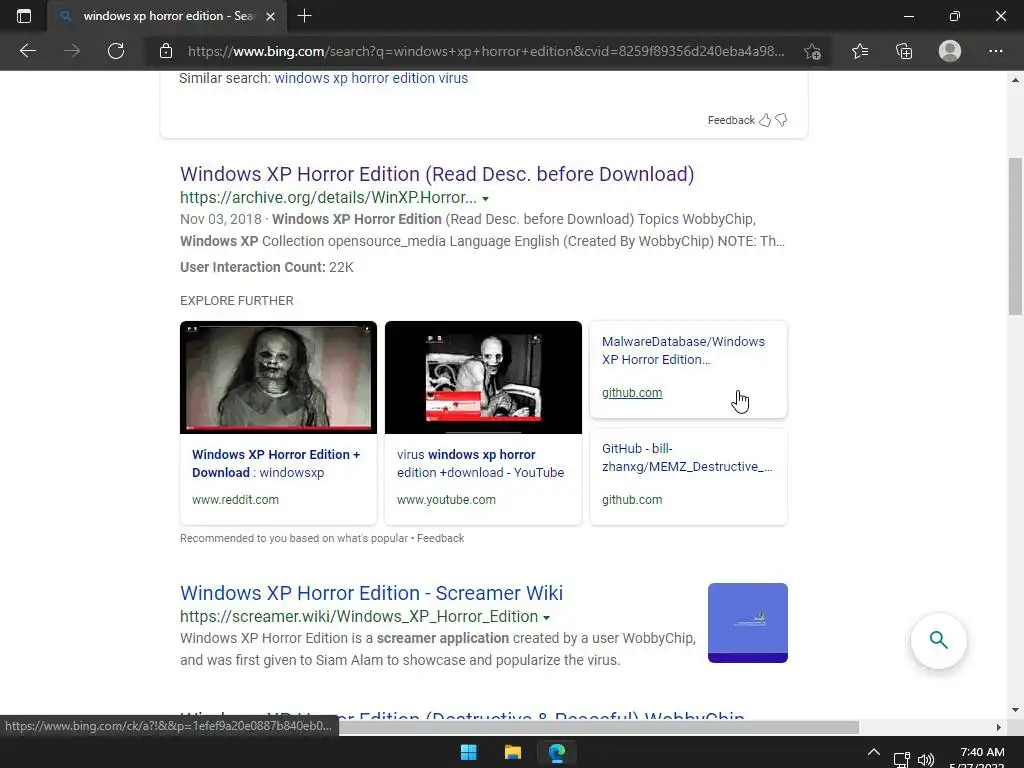This screenshot has height=768, width=1024.
Task: Open network status tray icon
Action: [x=902, y=760]
